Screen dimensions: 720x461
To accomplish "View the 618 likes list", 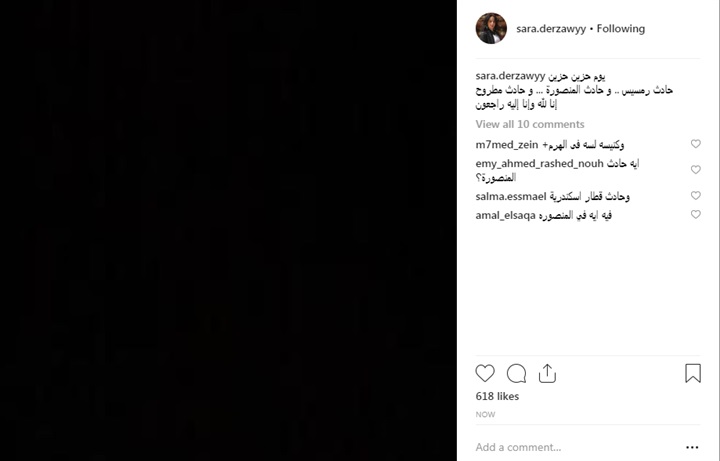I will click(x=497, y=396).
